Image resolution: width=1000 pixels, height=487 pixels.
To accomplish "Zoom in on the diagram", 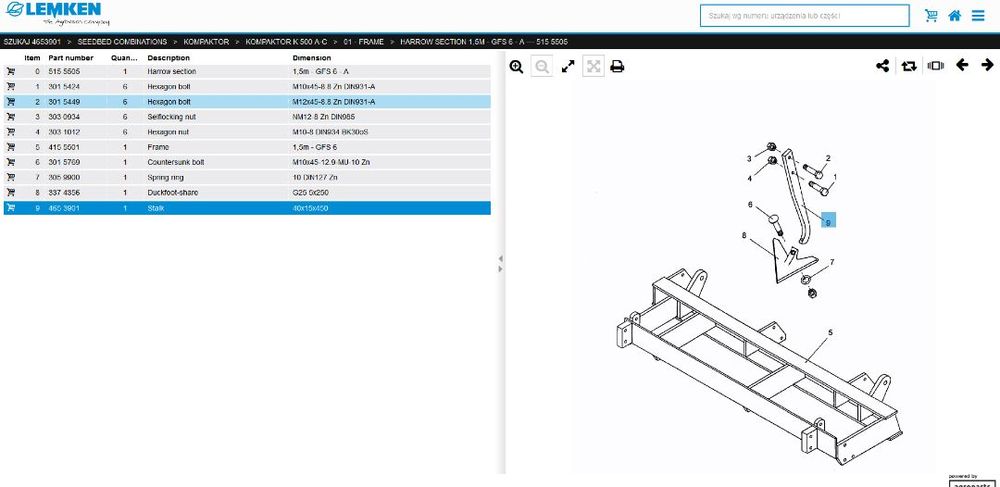I will [x=517, y=66].
